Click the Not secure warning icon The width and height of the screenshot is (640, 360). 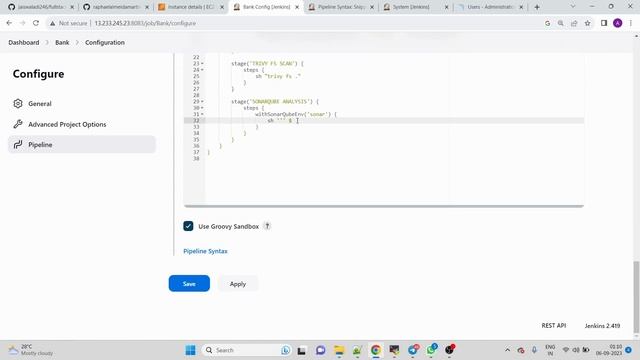(53, 23)
